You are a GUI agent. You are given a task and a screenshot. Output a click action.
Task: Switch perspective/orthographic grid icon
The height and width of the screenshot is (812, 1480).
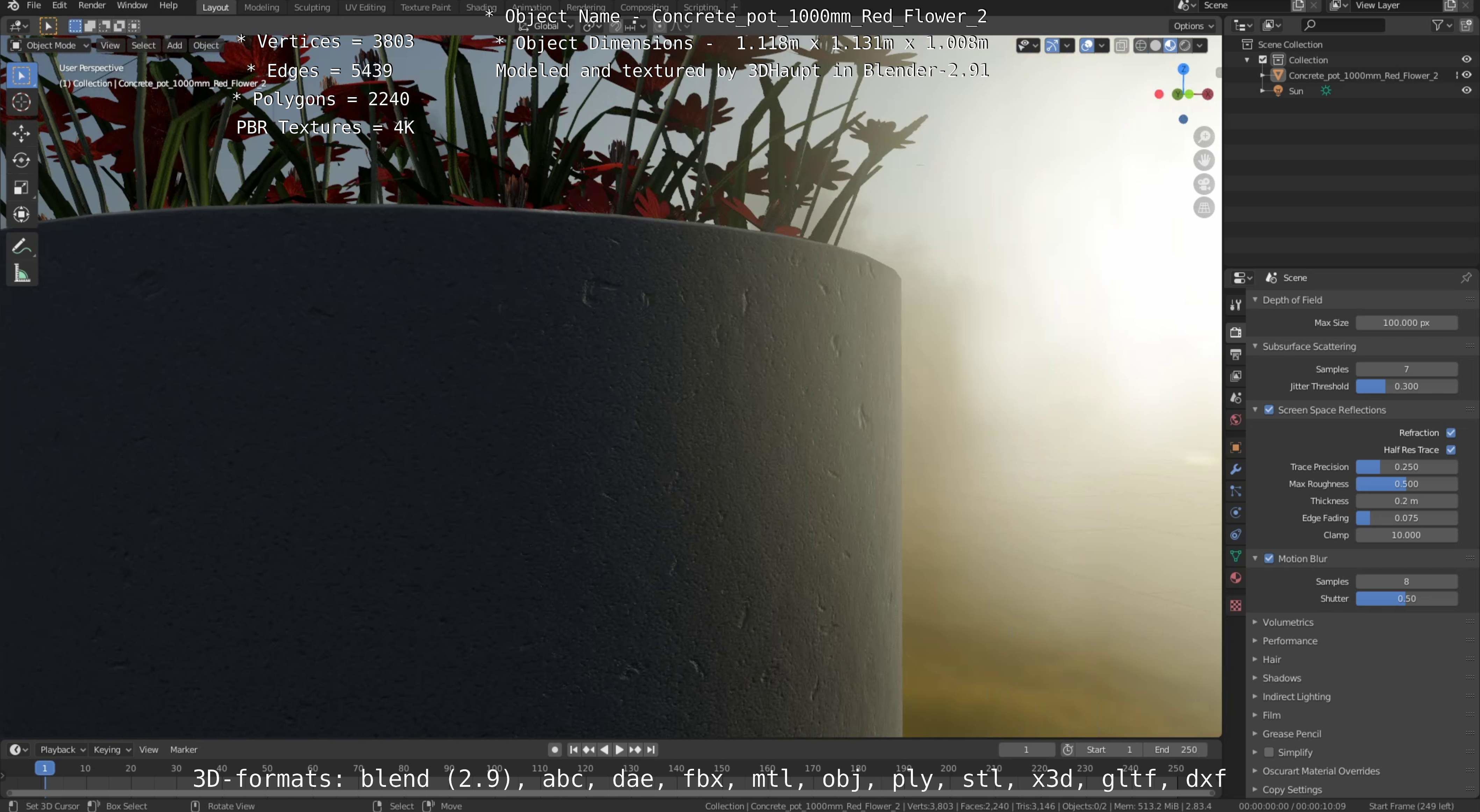click(x=1204, y=208)
